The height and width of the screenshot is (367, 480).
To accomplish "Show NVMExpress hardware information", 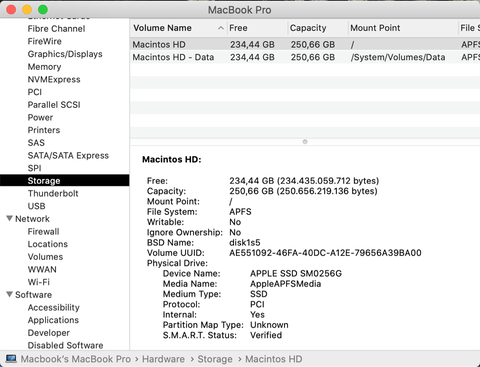I will coord(54,79).
